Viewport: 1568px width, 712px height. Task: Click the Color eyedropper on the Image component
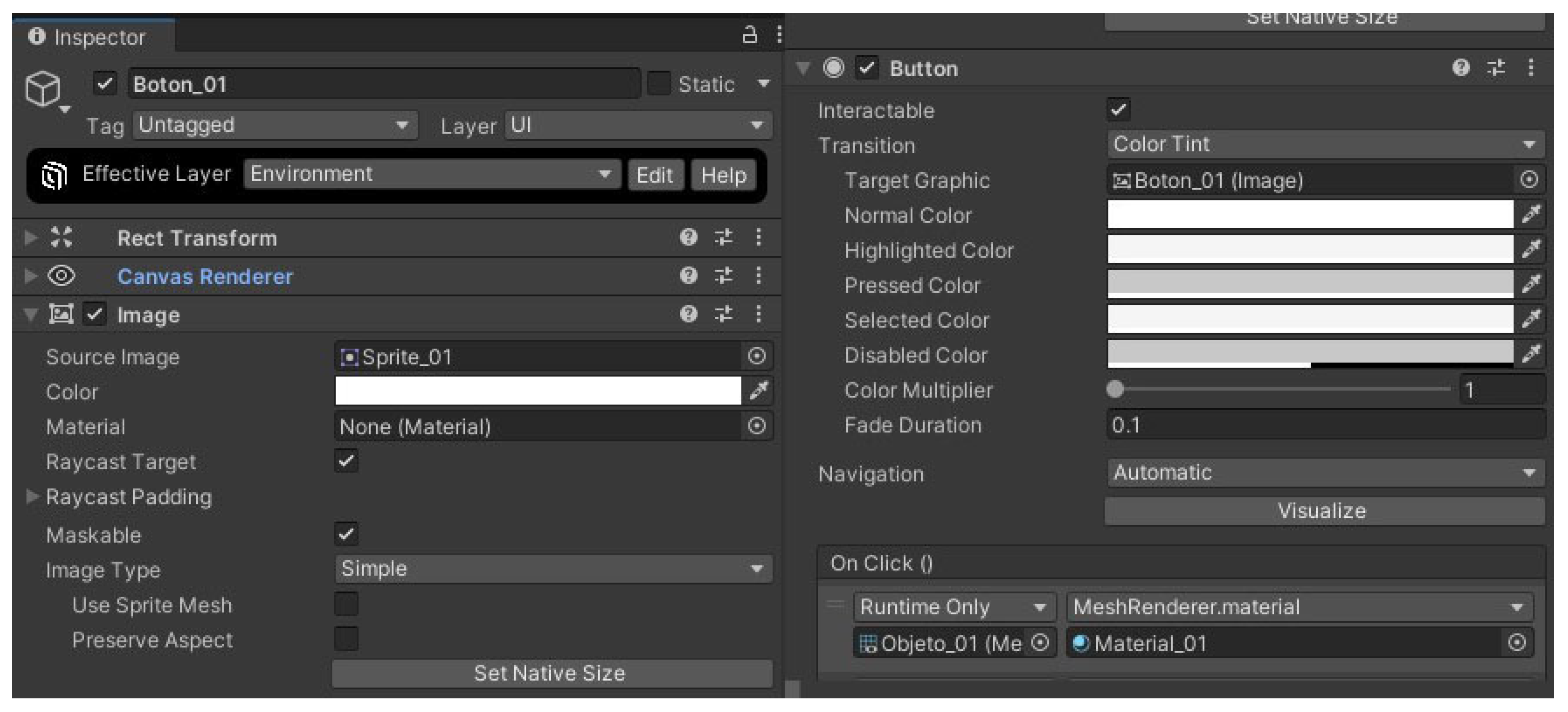pyautogui.click(x=758, y=391)
